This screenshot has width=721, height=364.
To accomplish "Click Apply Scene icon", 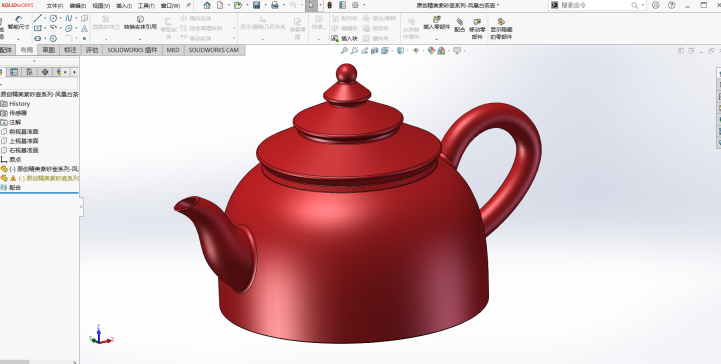I will click(441, 51).
